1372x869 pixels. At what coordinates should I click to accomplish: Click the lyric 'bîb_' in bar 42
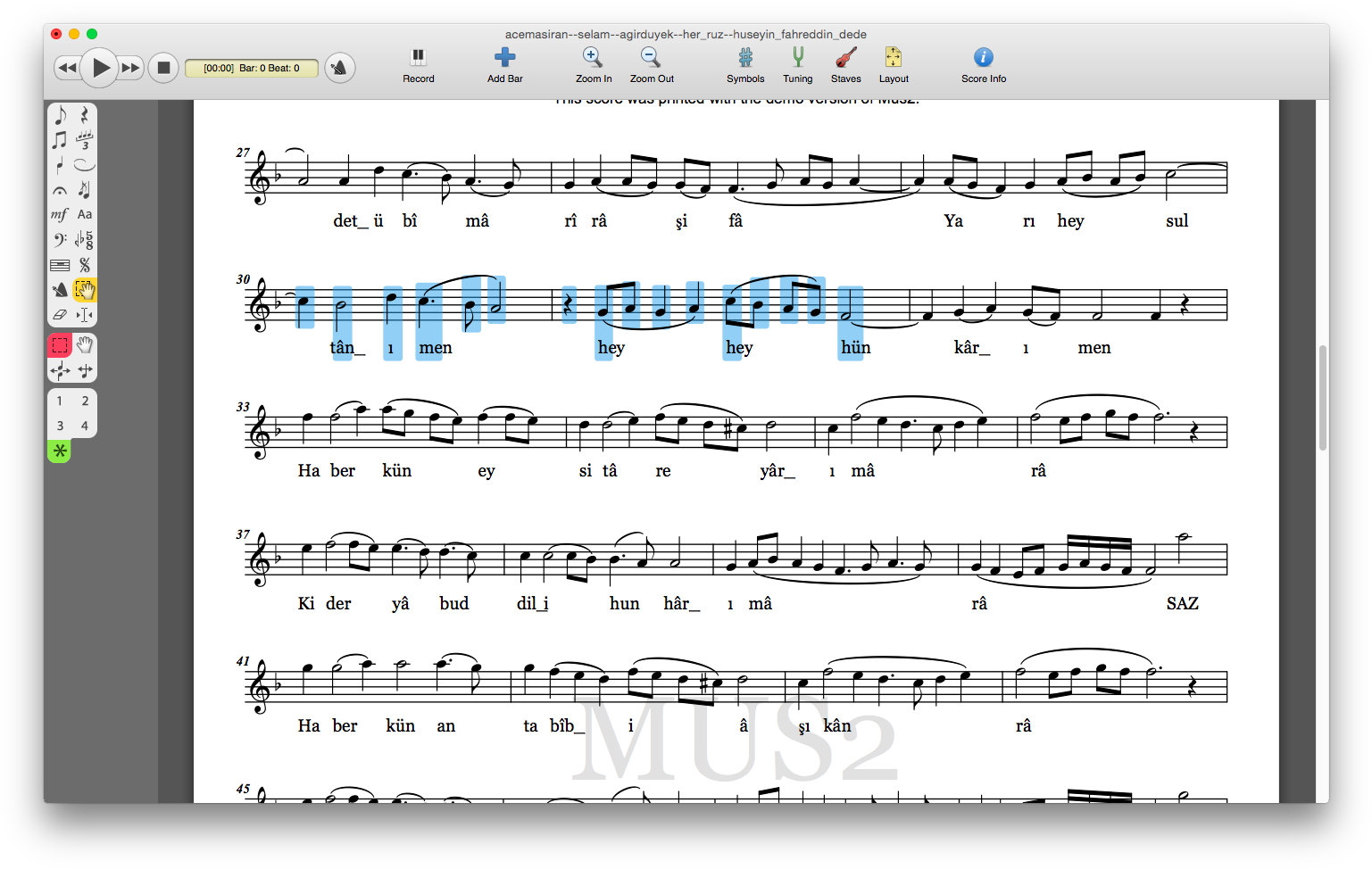tap(567, 726)
